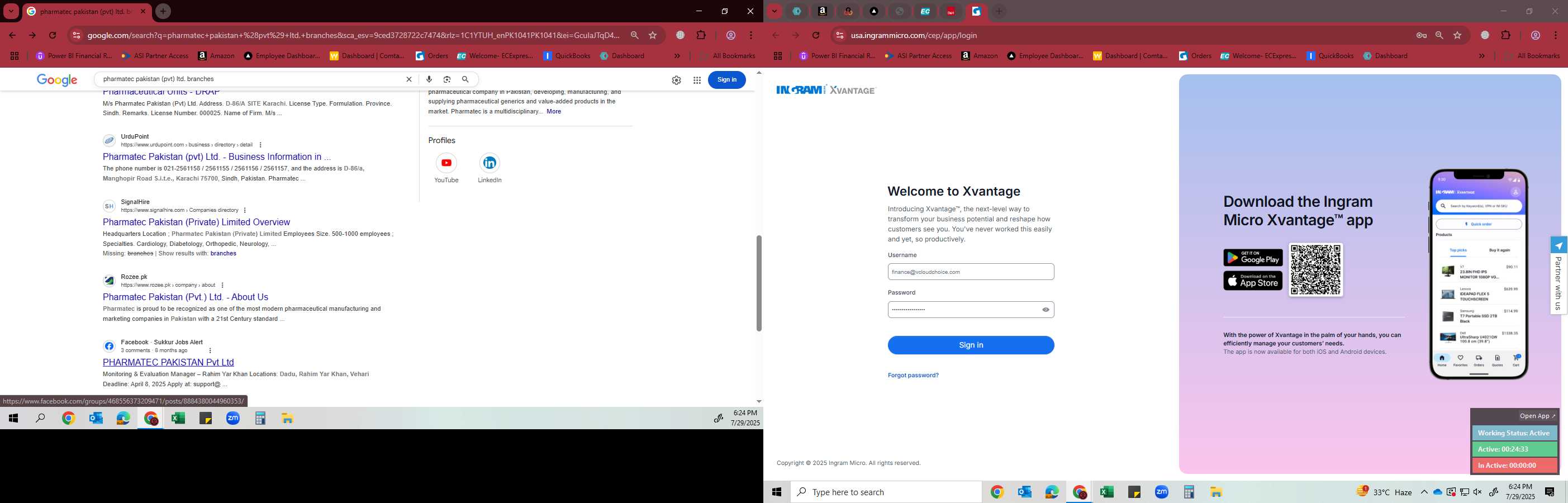1568x503 pixels.
Task: Click the Password input field
Action: [x=970, y=310]
